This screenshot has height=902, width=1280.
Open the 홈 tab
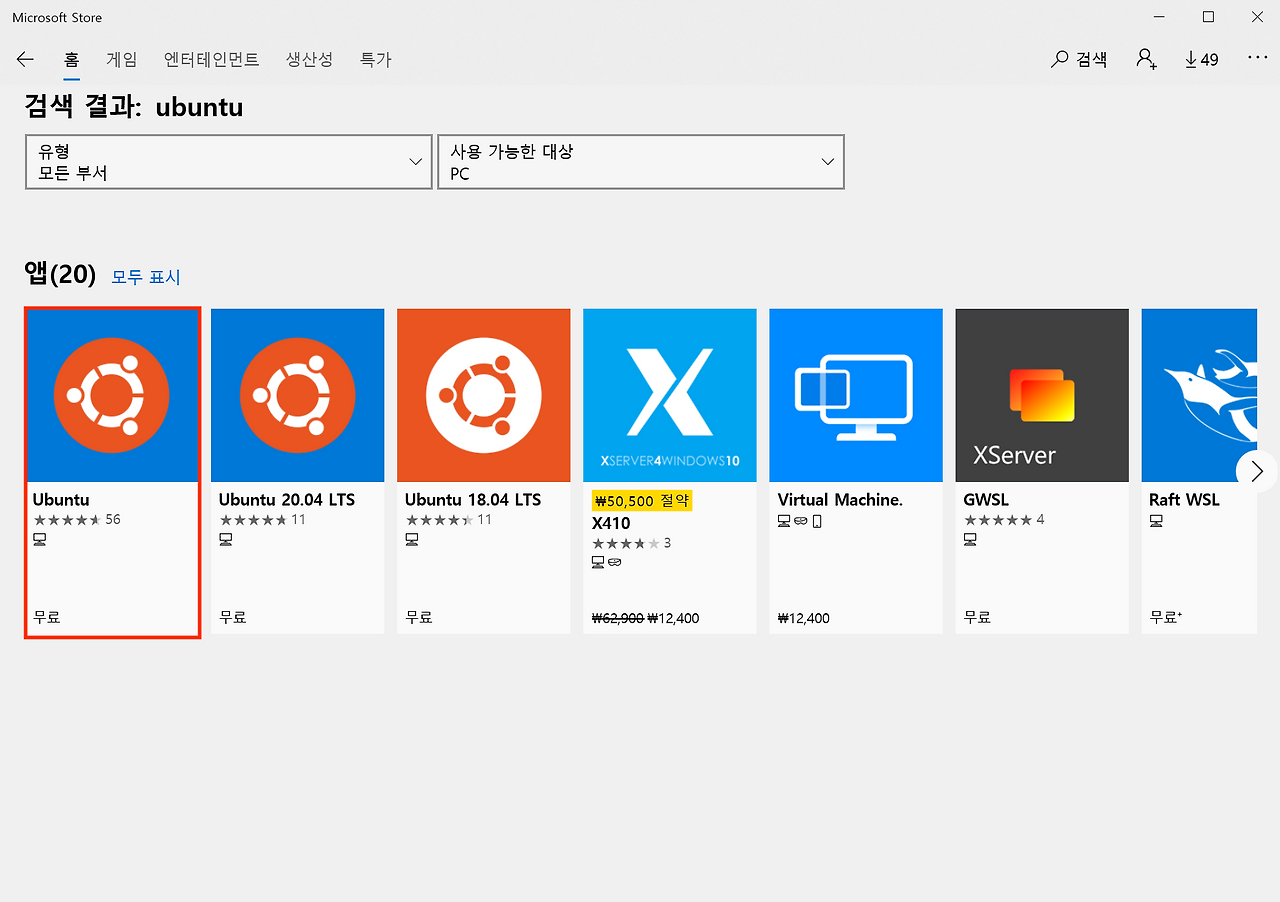(x=71, y=60)
